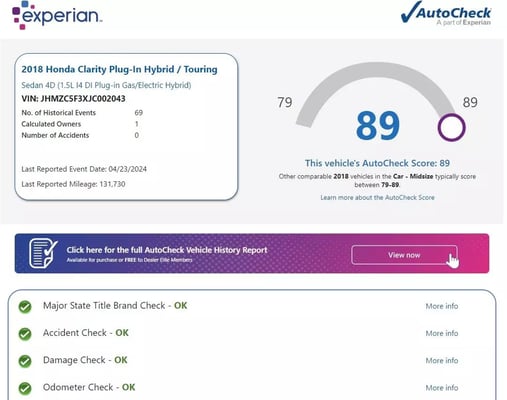Click the large 89 score number
The height and width of the screenshot is (400, 507).
(378, 126)
